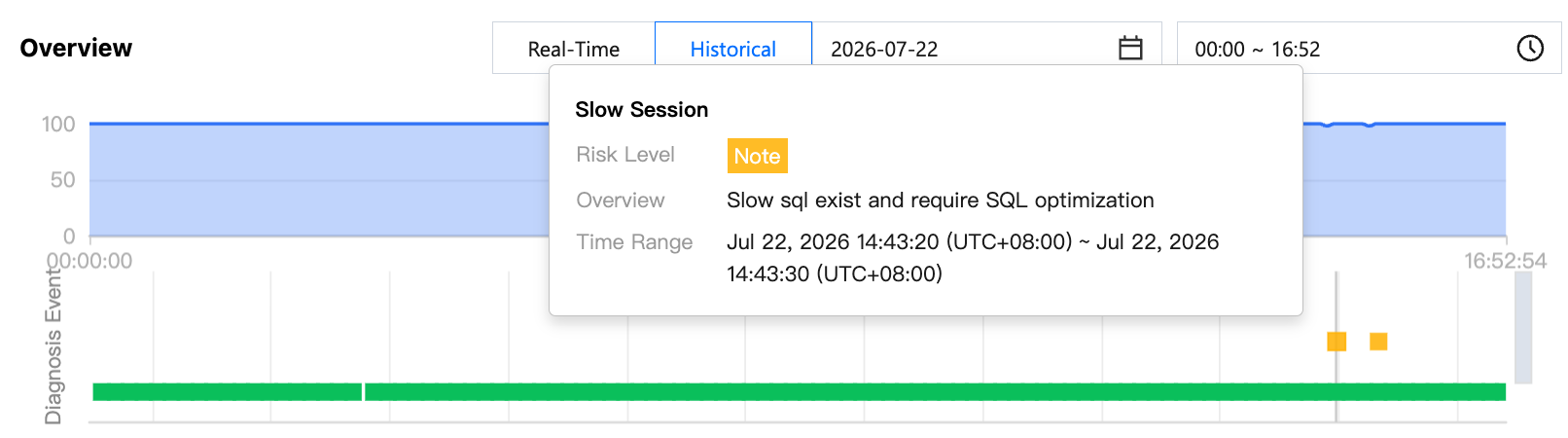Select the second yellow diagnosis event marker
This screenshot has height=438, width=1568.
pos(1378,342)
